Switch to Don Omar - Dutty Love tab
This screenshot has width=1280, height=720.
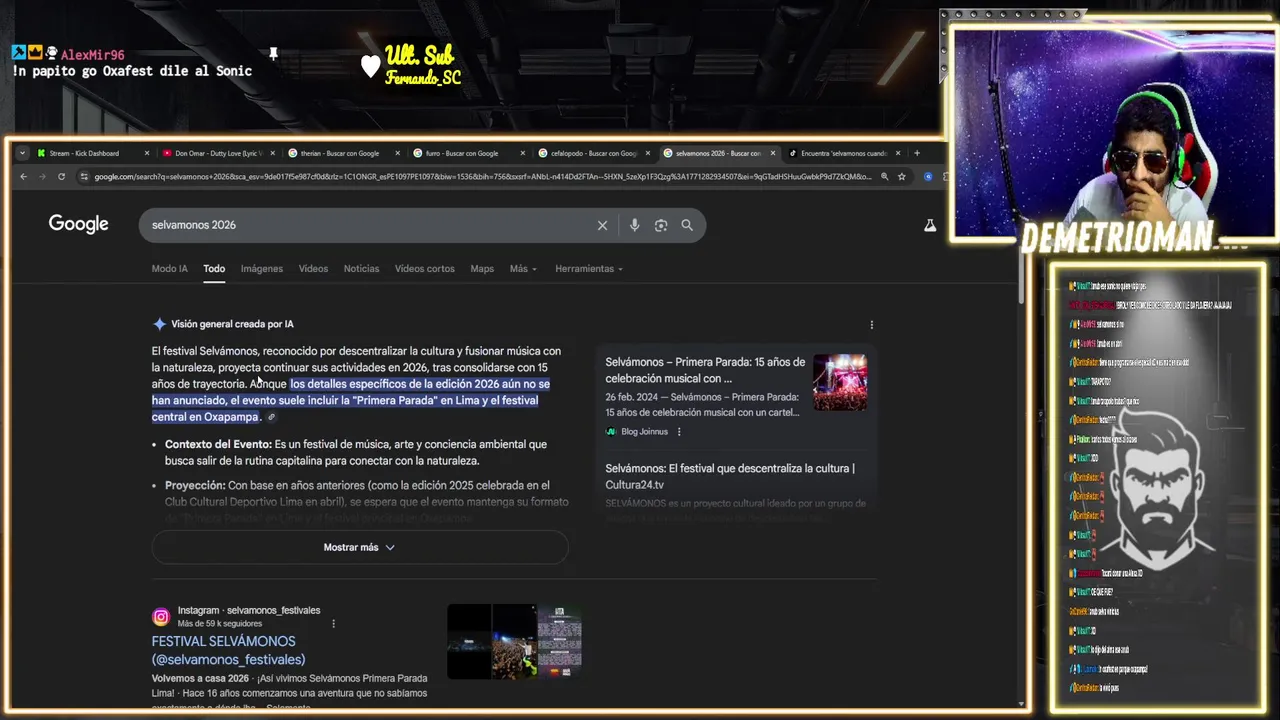pyautogui.click(x=217, y=153)
